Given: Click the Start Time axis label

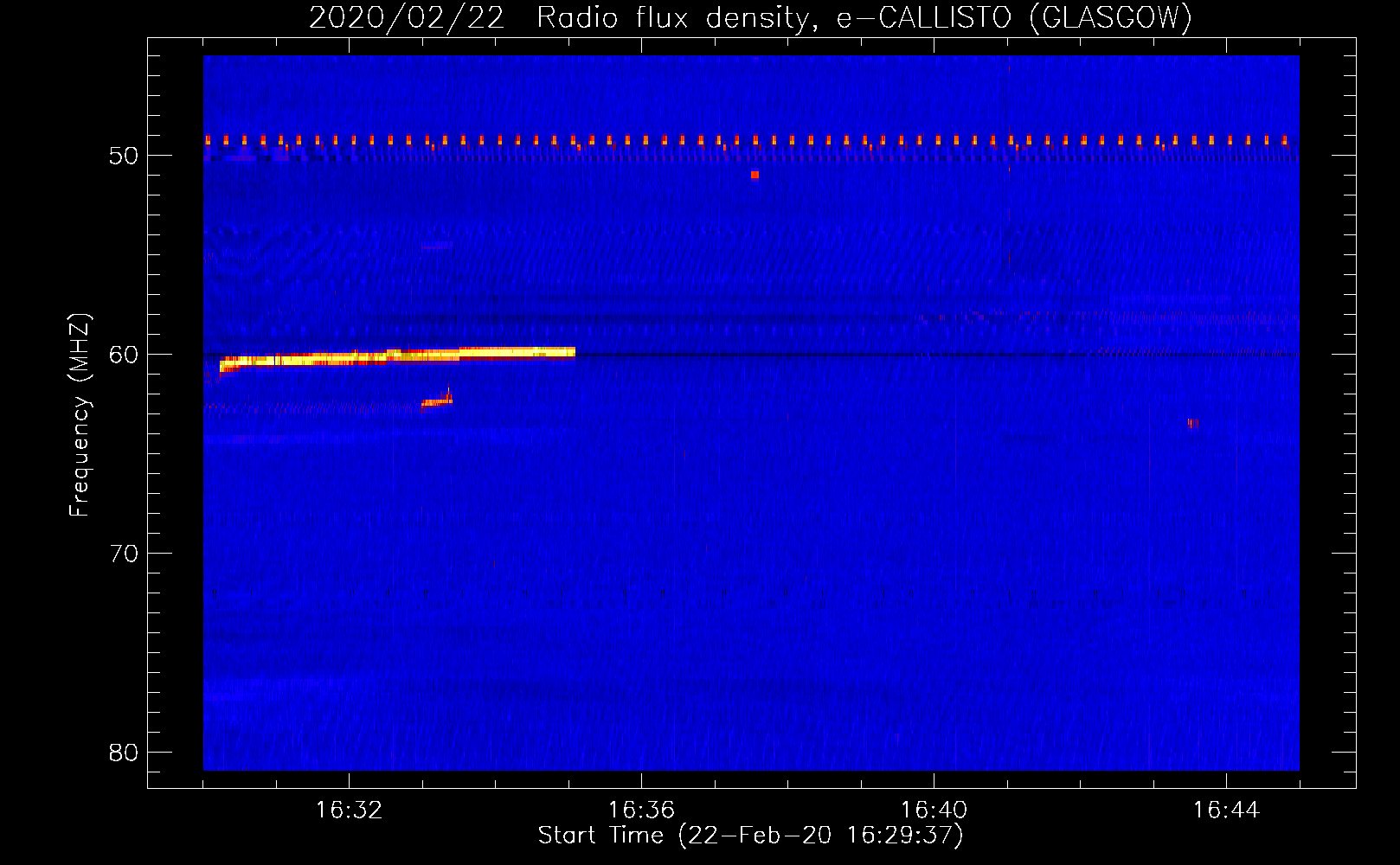Looking at the screenshot, I should [x=750, y=836].
